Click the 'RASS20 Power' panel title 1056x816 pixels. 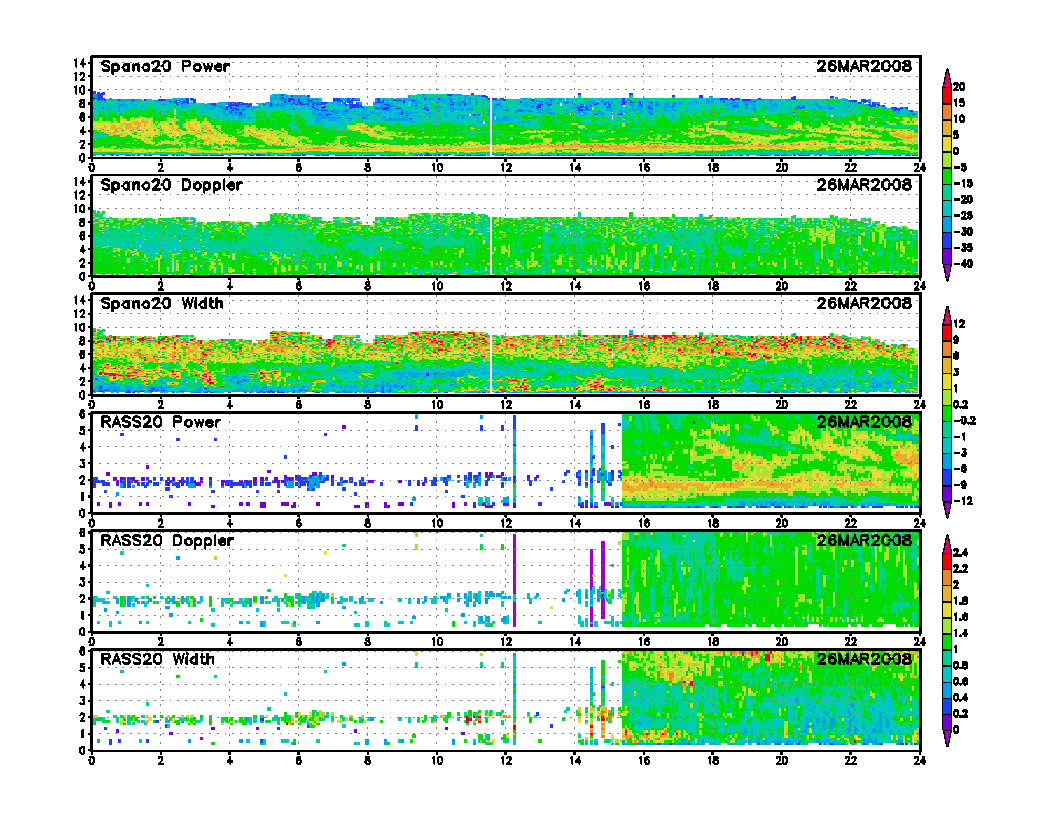pyautogui.click(x=160, y=422)
